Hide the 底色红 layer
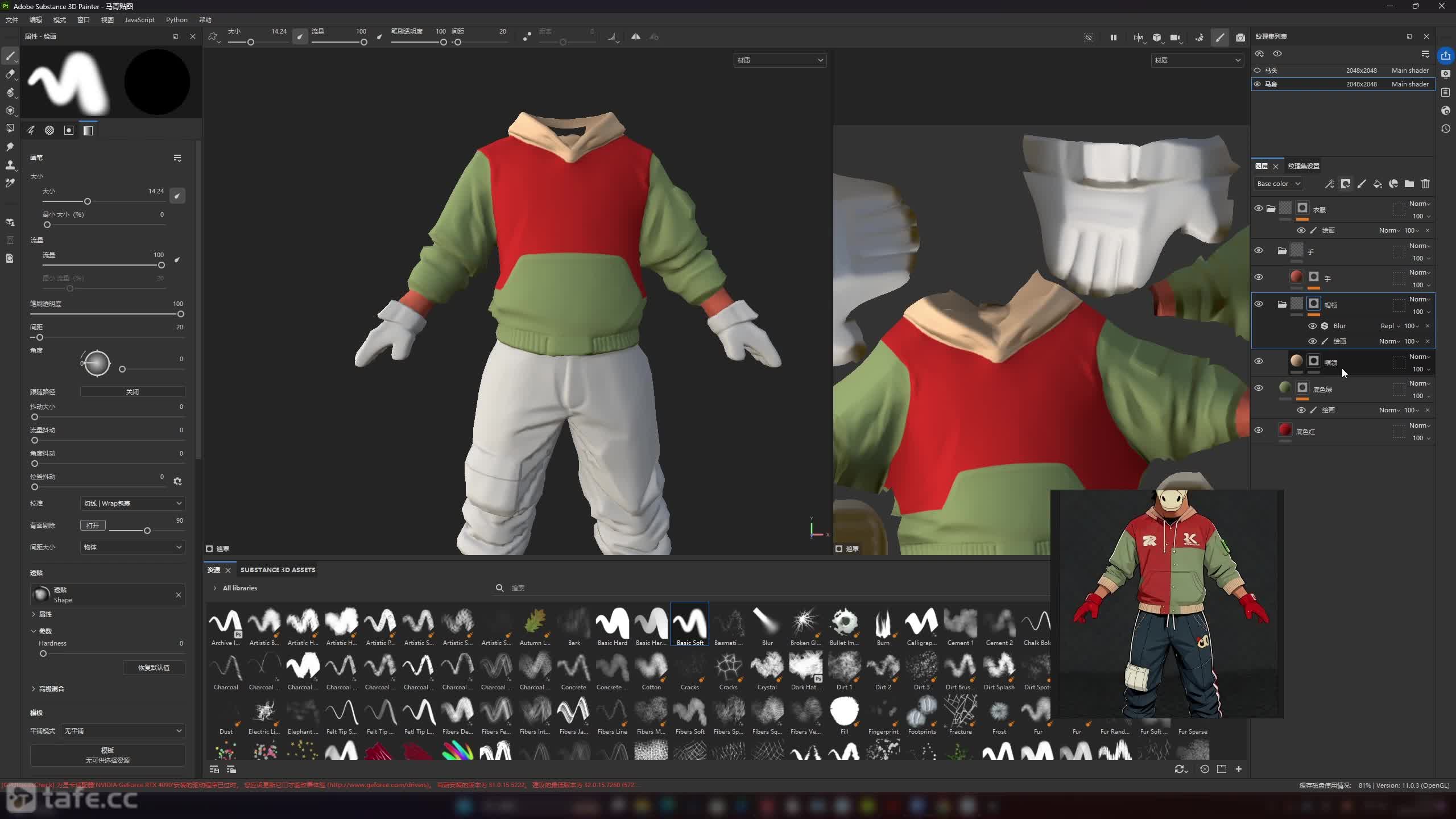This screenshot has height=819, width=1456. (1259, 431)
